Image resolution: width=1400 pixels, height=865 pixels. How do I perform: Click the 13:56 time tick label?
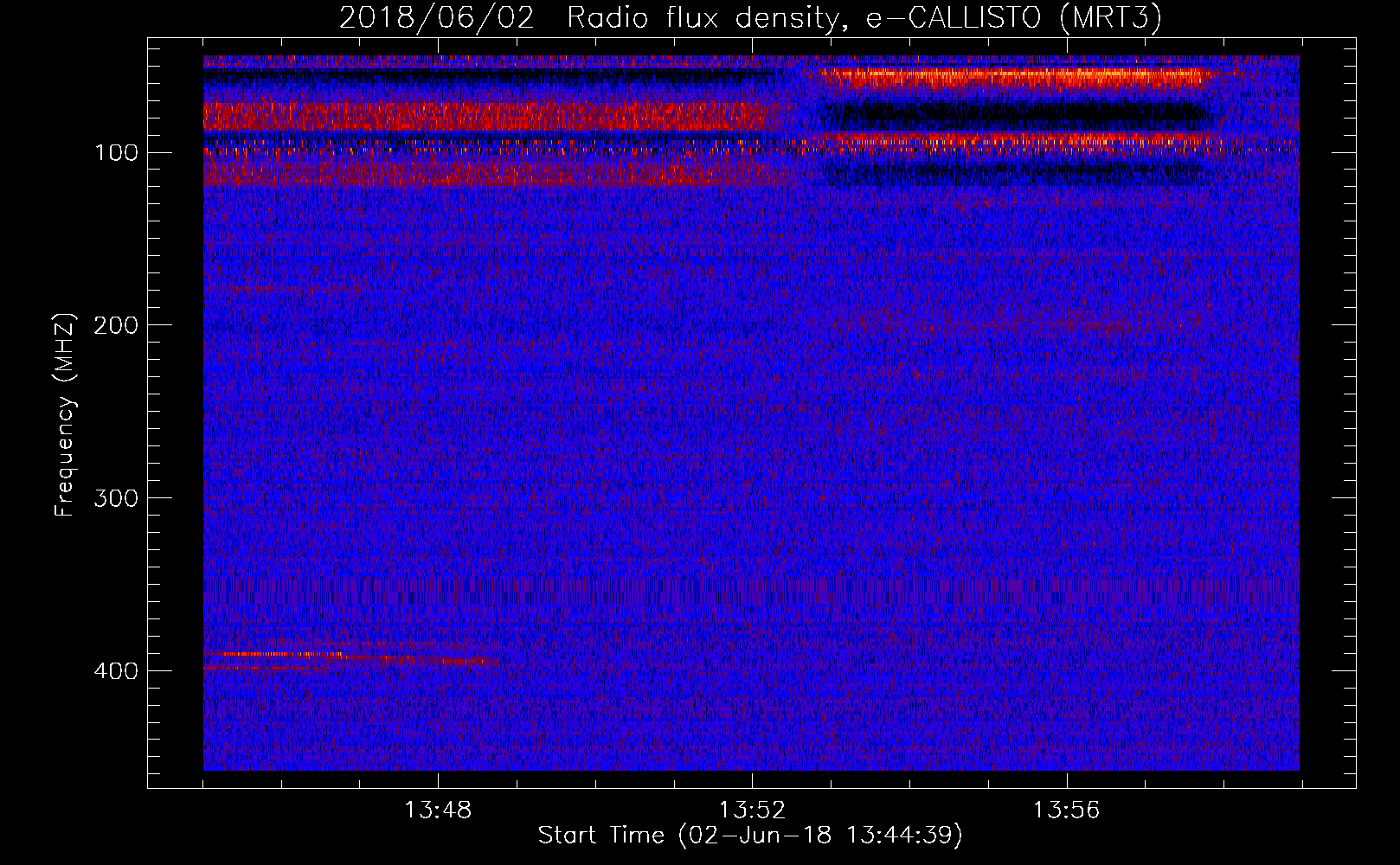tap(1067, 811)
